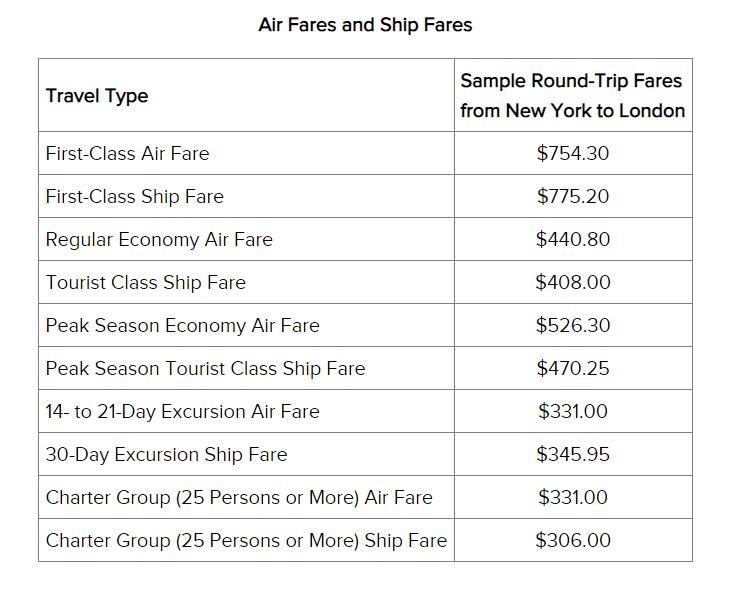Click the $775.20 fare value
The width and height of the screenshot is (742, 602).
coord(573,196)
